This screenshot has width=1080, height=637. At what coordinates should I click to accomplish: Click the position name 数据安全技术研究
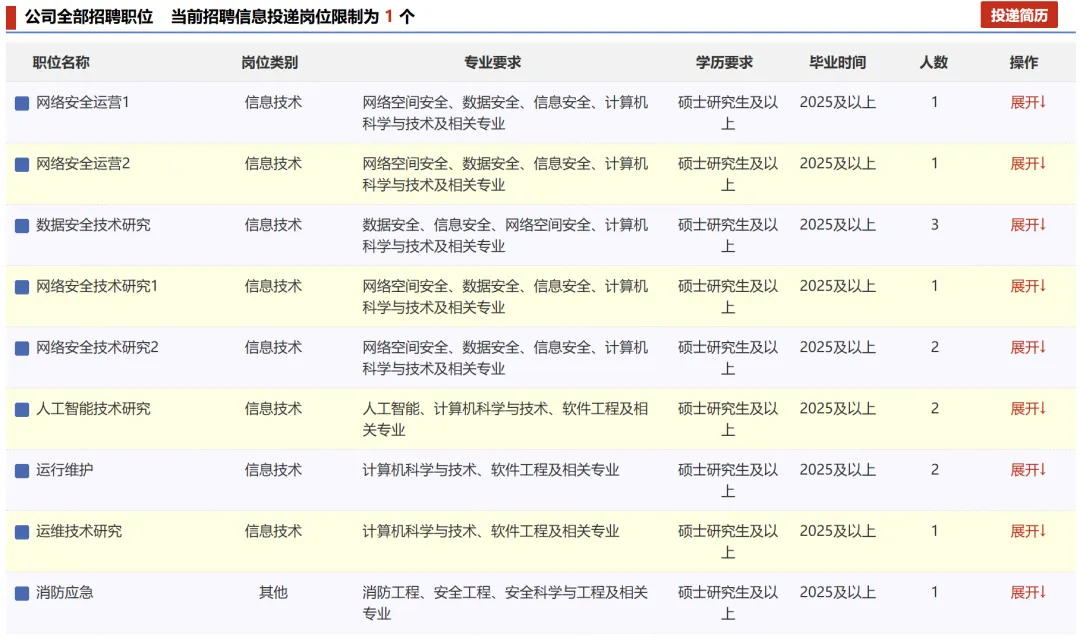[x=93, y=224]
